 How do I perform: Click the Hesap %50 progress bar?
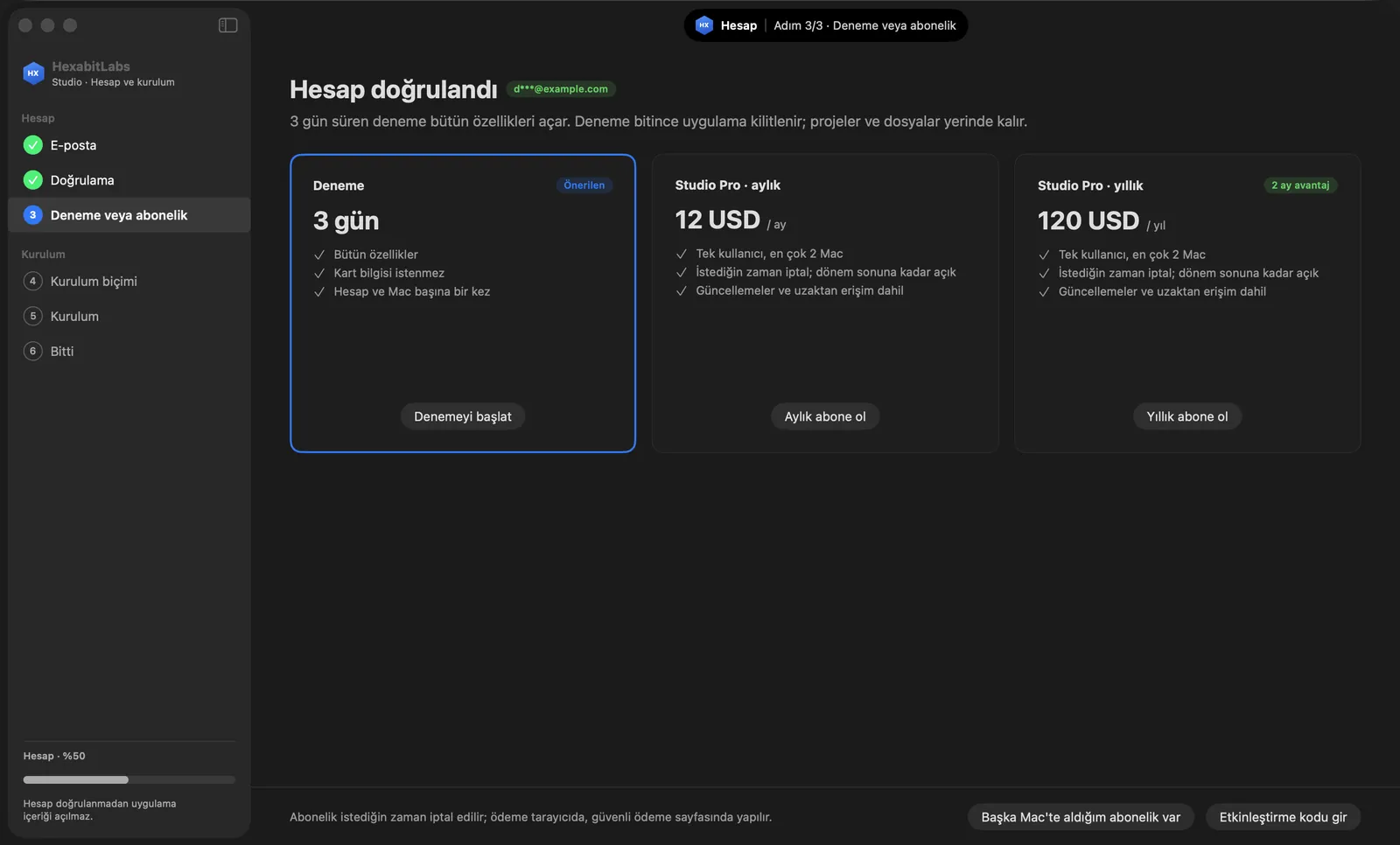[129, 779]
